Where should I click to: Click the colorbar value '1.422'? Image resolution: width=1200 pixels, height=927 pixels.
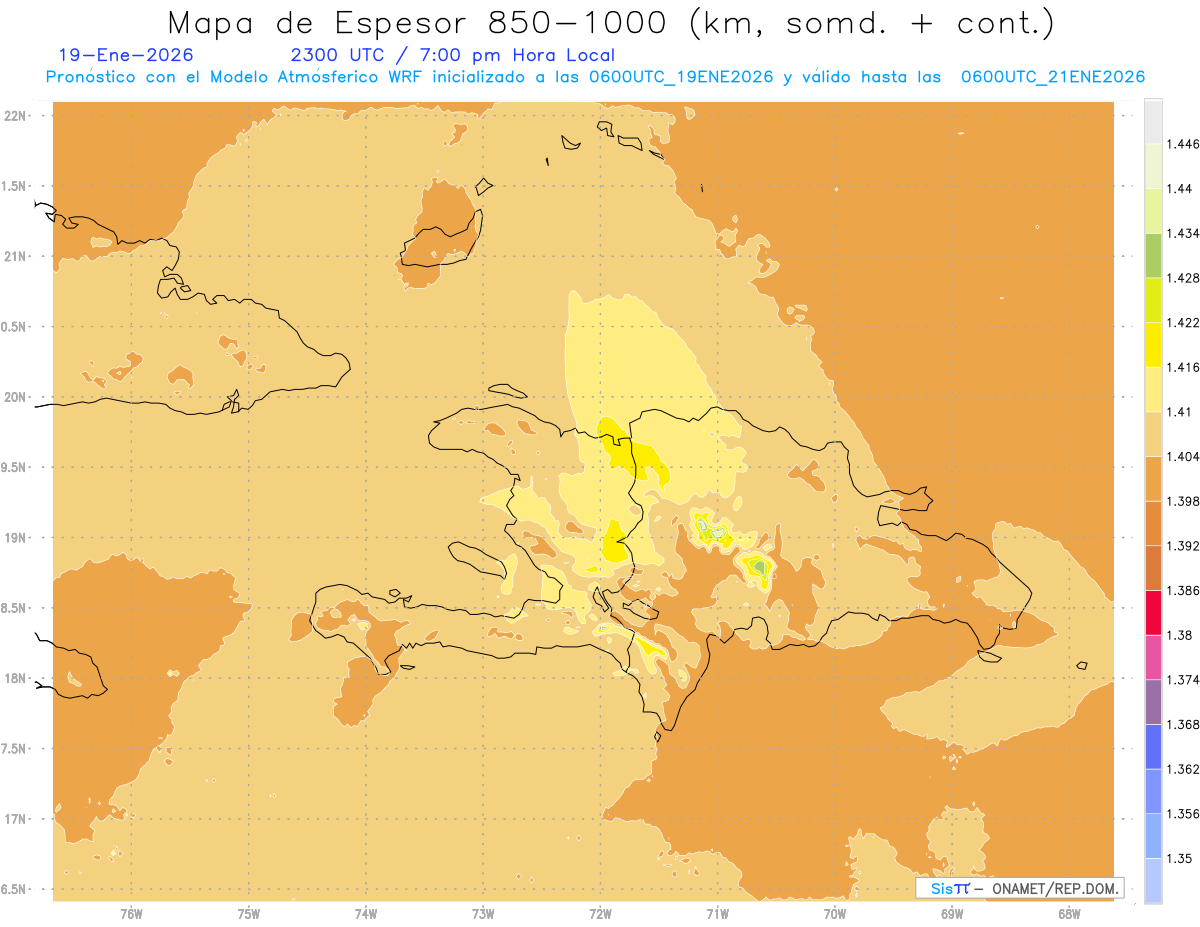pos(1183,322)
